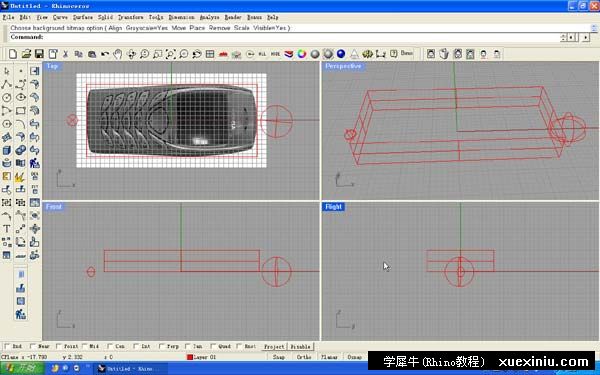Toggle the Near osnap checkbox
The width and height of the screenshot is (600, 375).
(x=33, y=346)
